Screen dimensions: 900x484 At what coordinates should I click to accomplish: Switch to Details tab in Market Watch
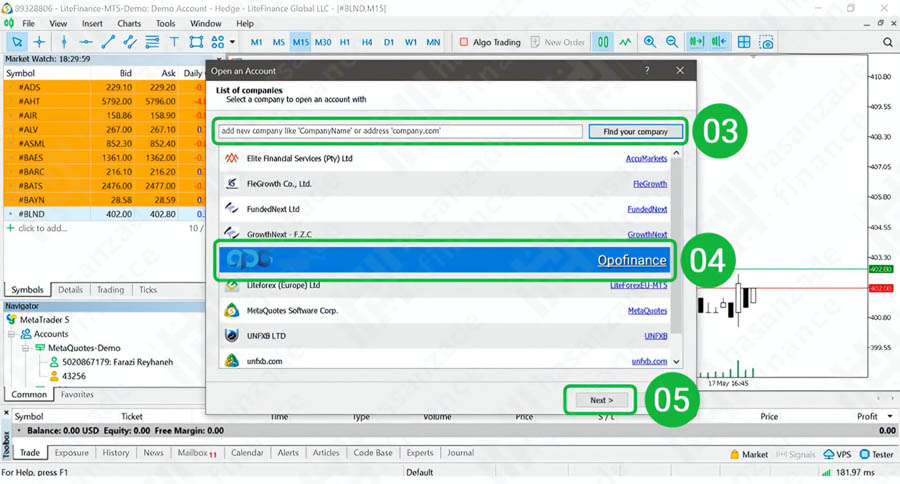point(70,290)
